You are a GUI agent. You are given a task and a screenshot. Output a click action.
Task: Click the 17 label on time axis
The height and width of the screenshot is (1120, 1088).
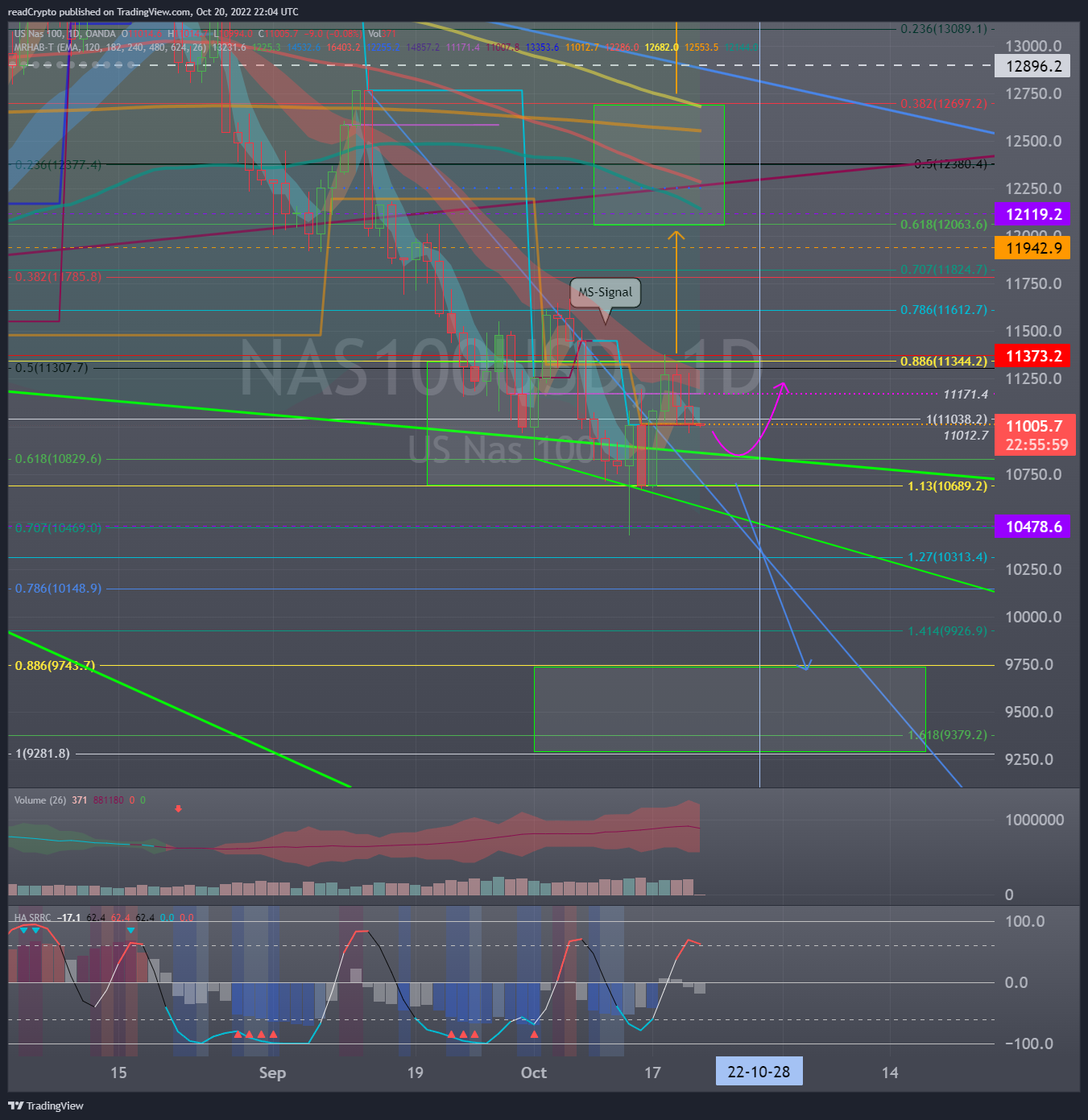(652, 1072)
